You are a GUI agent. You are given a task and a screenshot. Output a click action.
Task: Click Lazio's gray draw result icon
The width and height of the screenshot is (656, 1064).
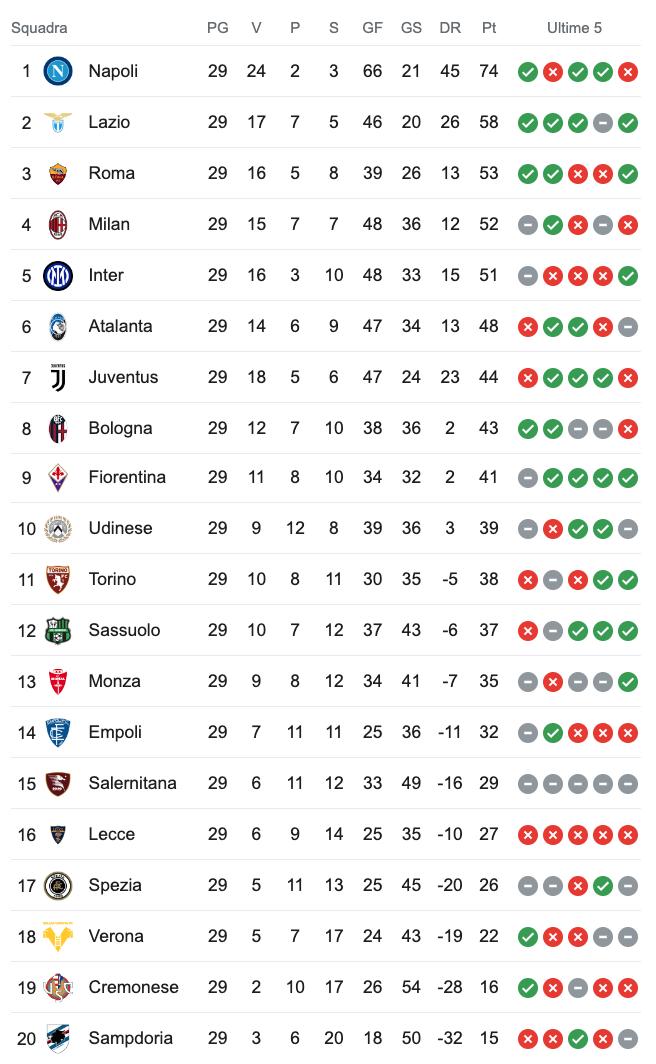pos(603,123)
